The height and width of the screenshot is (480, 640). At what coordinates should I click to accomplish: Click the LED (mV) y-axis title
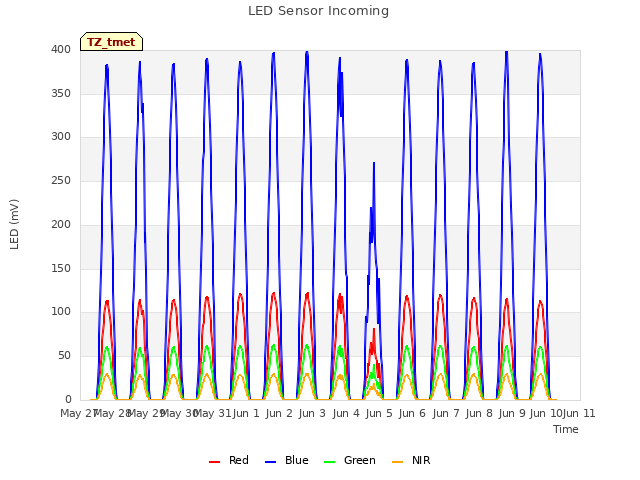[x=14, y=224]
